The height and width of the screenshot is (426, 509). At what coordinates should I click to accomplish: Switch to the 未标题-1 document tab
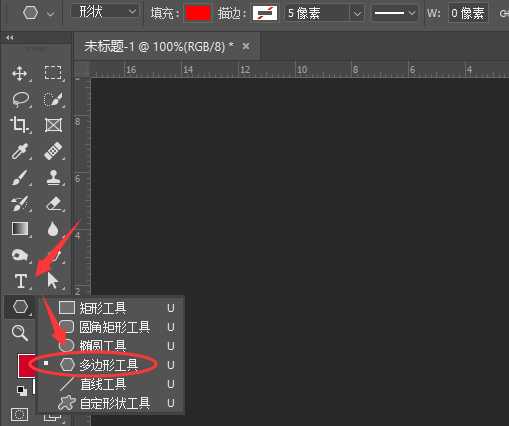(159, 47)
